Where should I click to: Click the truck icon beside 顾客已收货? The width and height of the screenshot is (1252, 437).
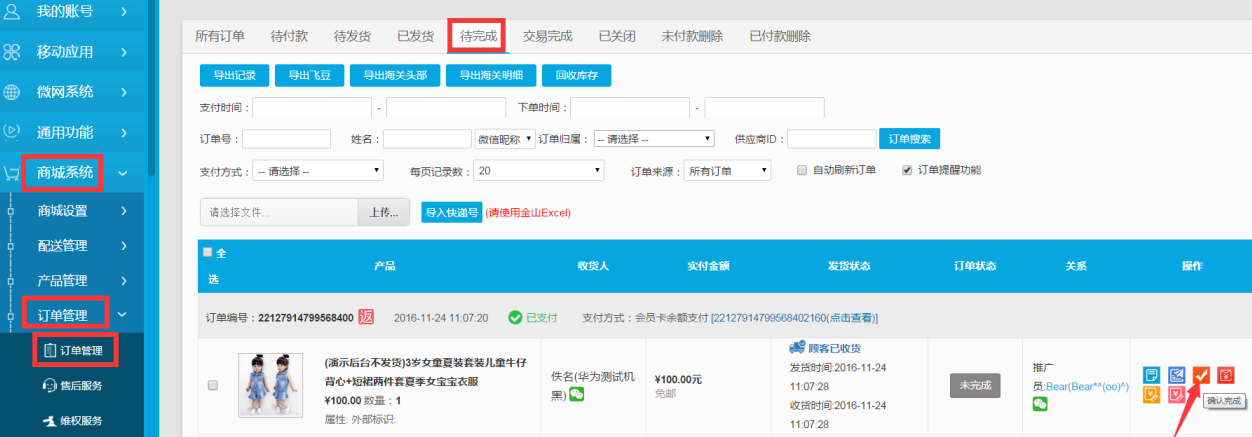coord(798,347)
